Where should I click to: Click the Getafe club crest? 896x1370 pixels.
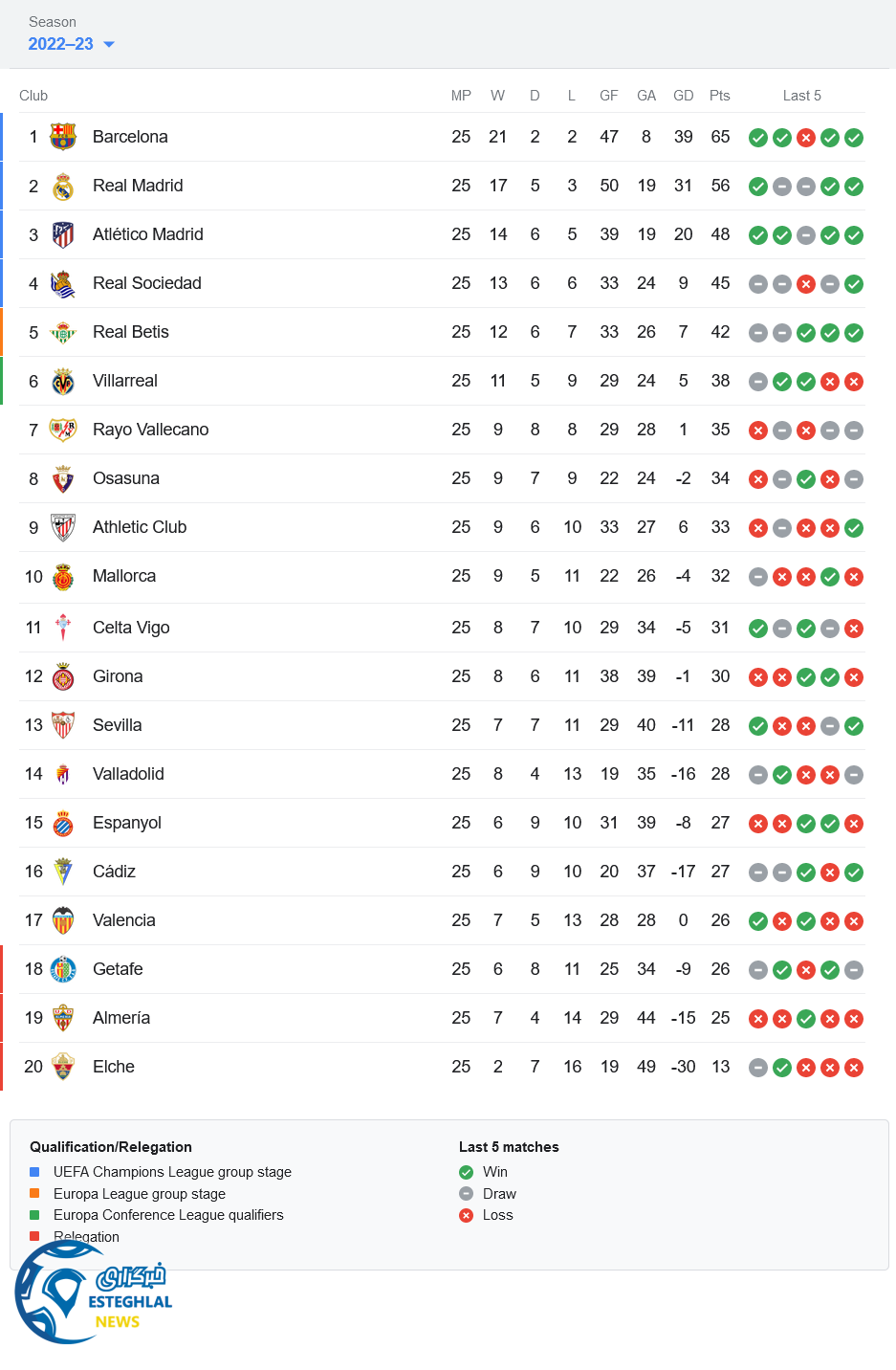coord(63,969)
